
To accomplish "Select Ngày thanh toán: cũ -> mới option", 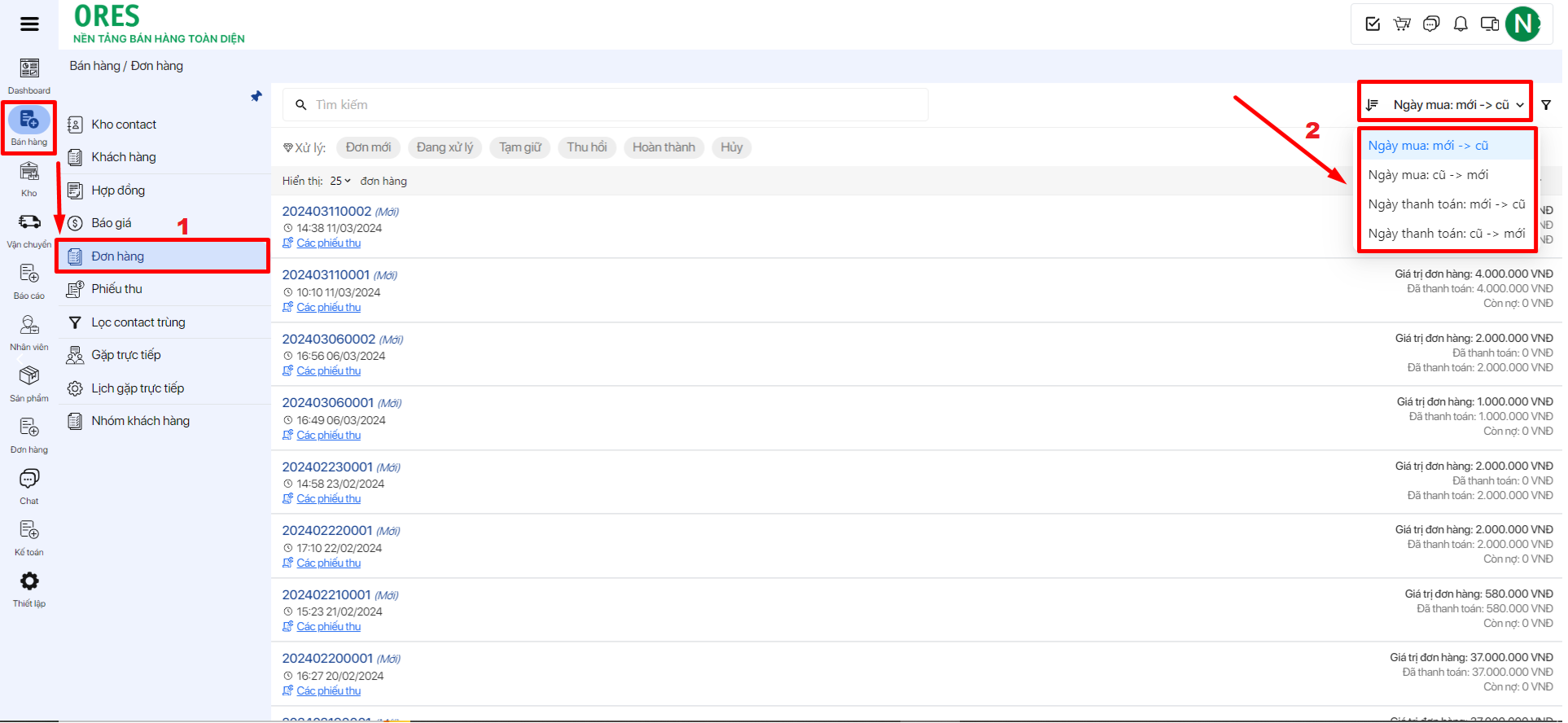I will [x=1446, y=234].
